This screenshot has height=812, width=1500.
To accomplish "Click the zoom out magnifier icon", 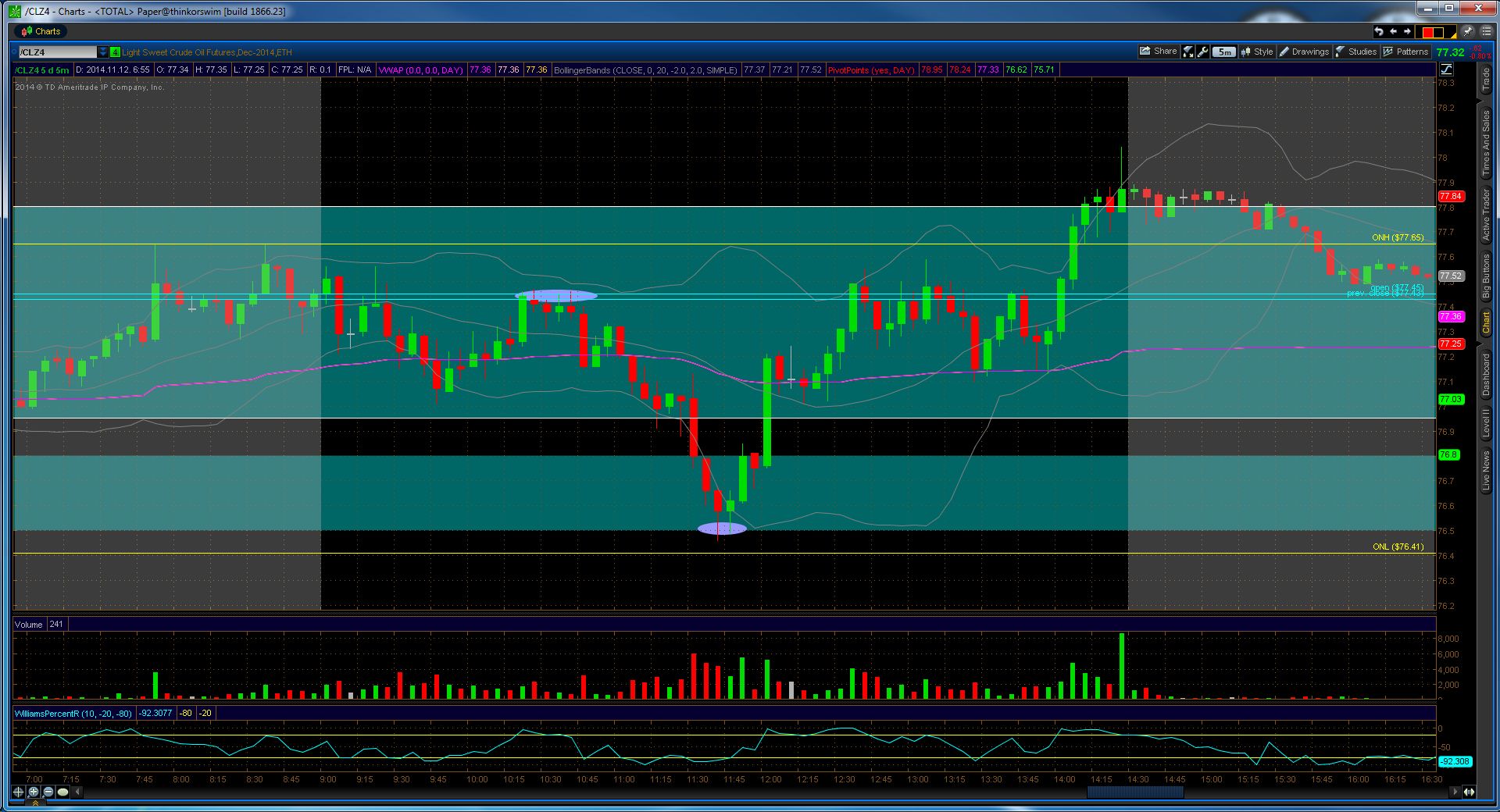I will tap(48, 792).
